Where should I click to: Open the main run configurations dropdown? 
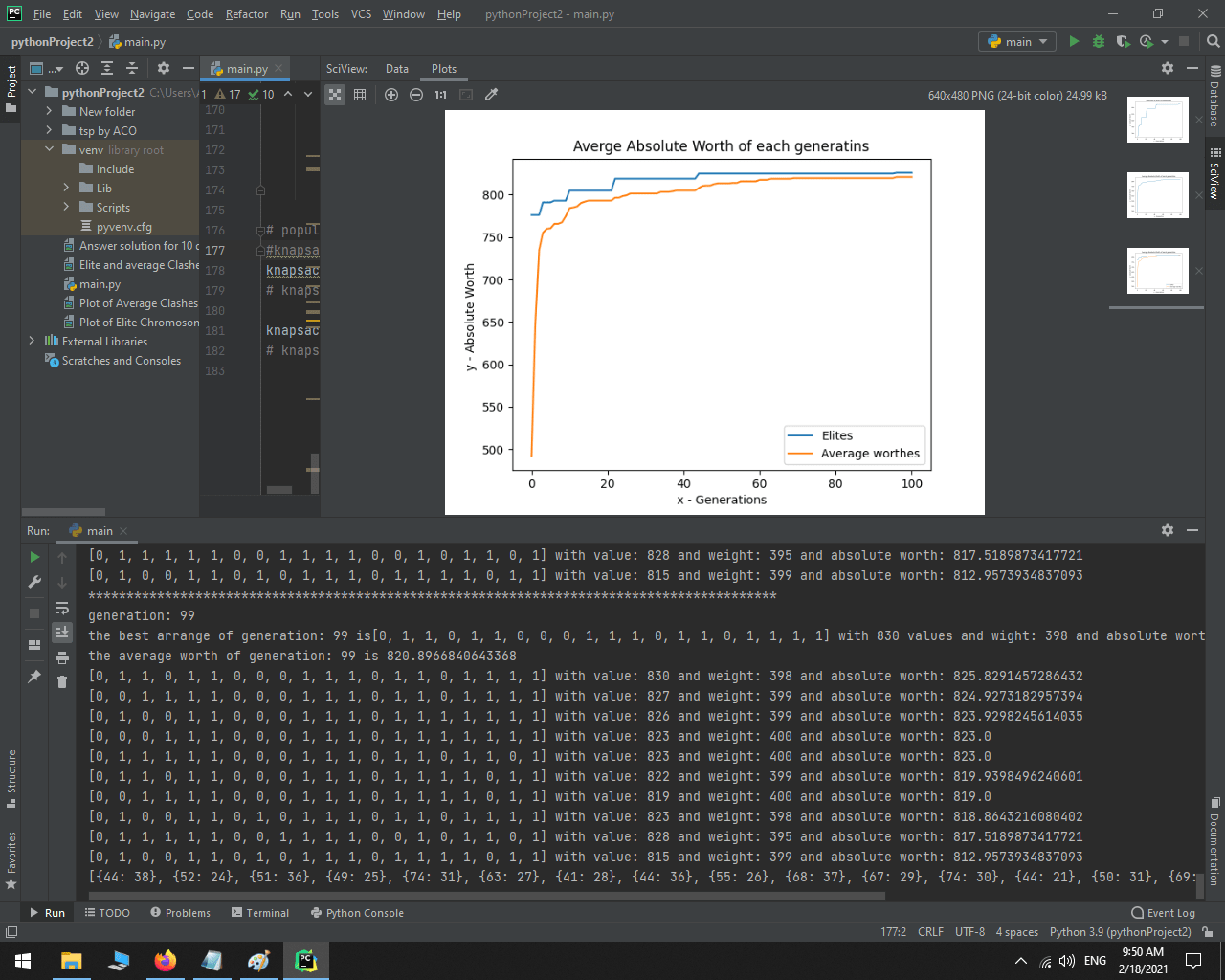tap(1016, 42)
